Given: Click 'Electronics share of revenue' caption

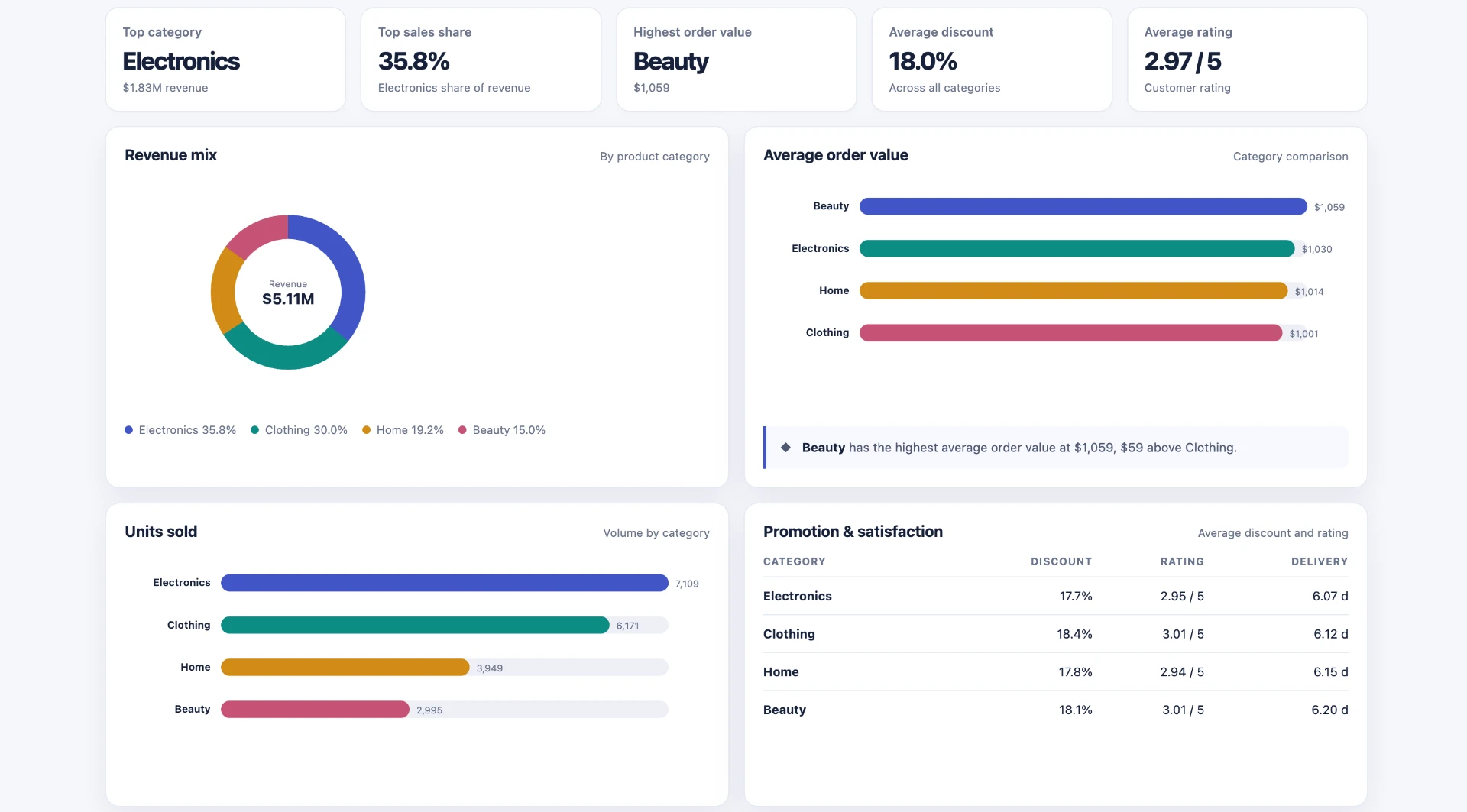Looking at the screenshot, I should tap(454, 88).
